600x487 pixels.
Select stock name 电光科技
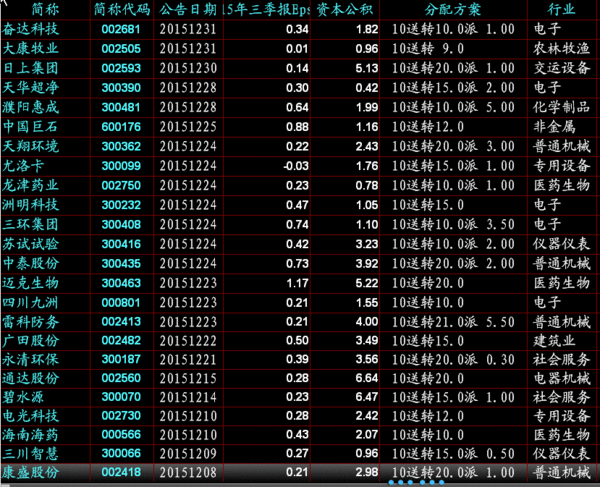click(30, 415)
